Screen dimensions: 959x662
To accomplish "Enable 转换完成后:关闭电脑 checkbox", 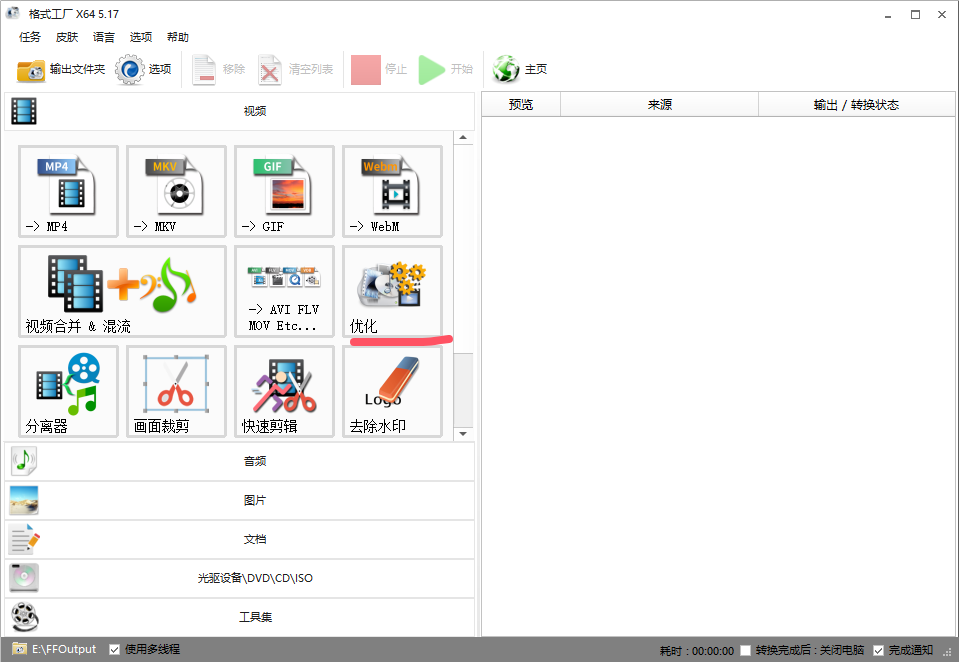I will [745, 651].
